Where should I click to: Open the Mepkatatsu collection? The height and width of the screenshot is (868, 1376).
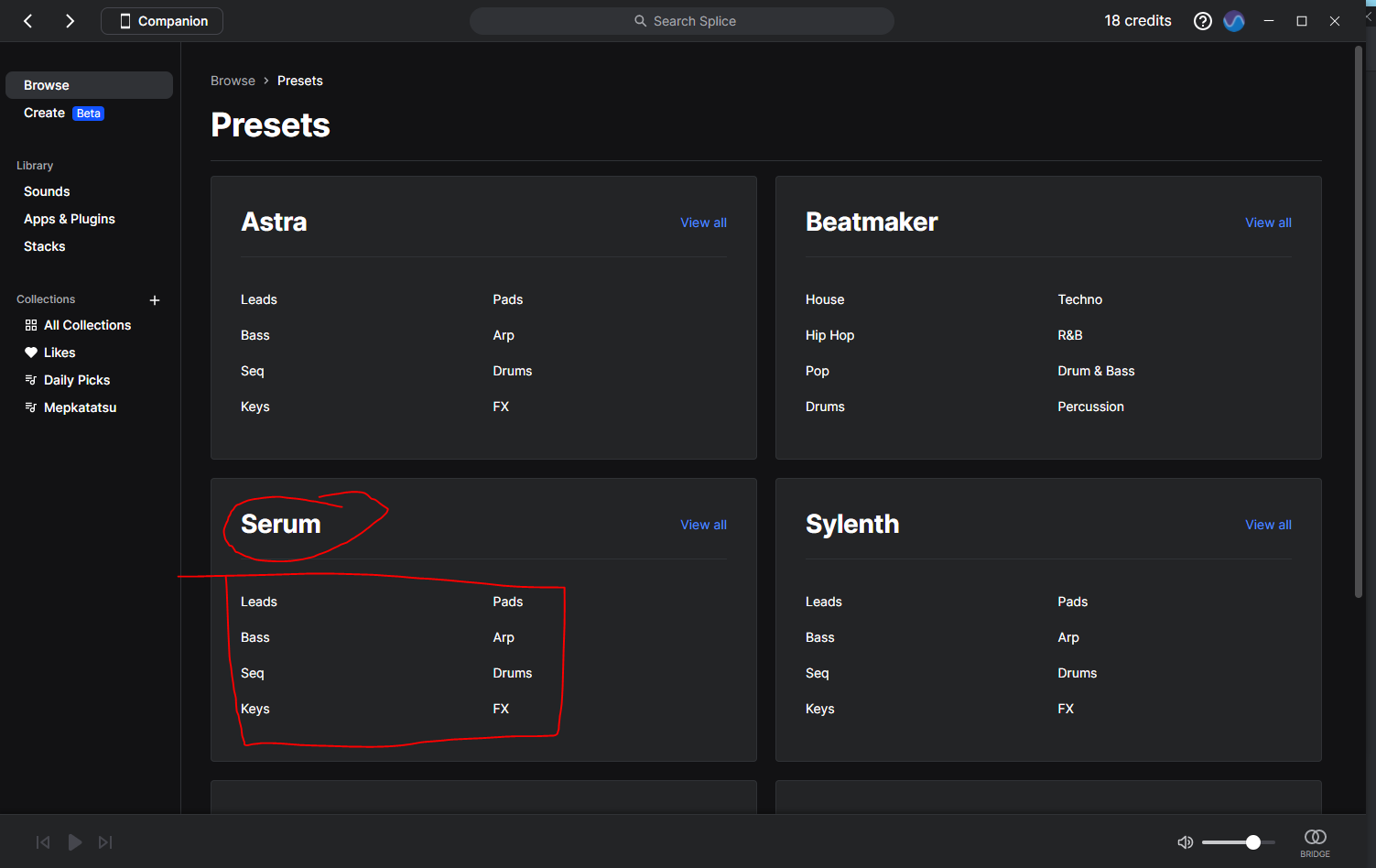[81, 407]
